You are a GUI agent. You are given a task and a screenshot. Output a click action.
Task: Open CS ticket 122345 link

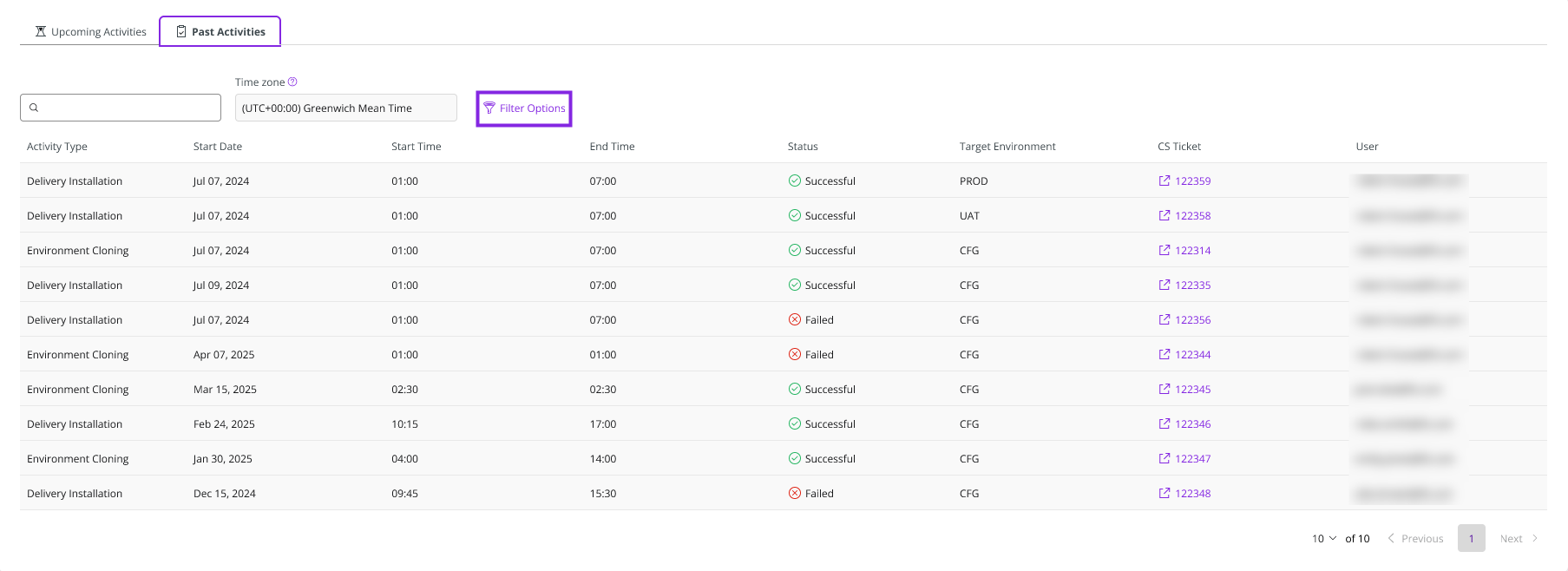click(1192, 389)
